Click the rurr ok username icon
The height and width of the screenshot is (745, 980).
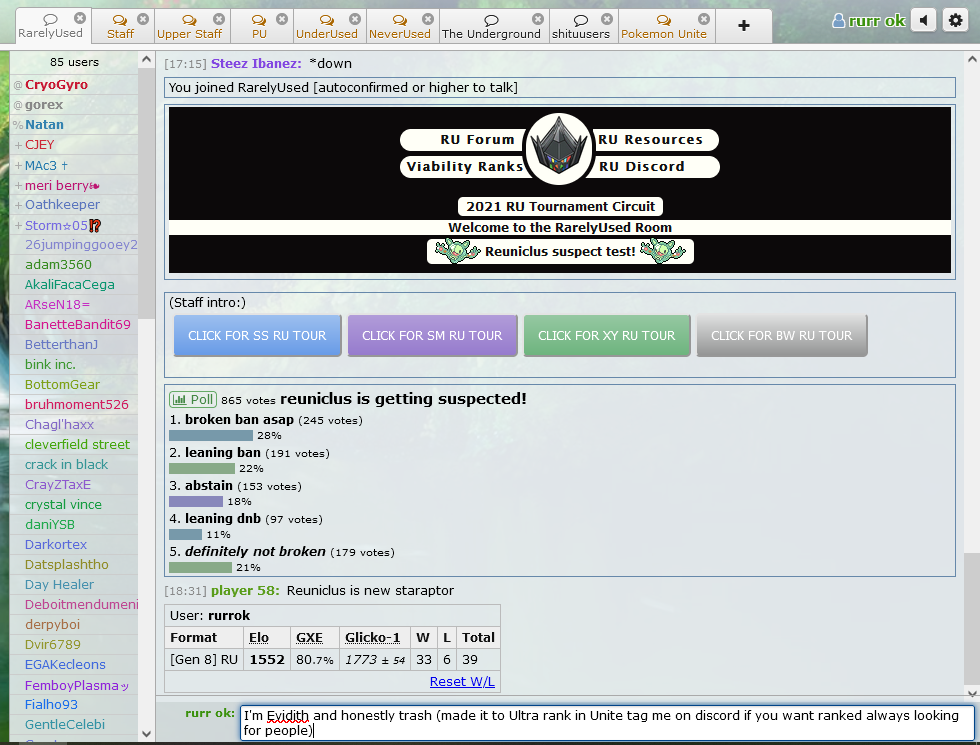click(838, 21)
